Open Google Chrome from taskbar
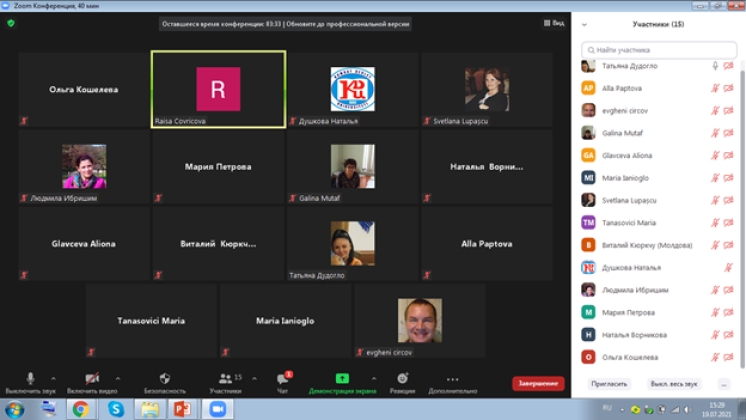The width and height of the screenshot is (746, 420). (80, 409)
